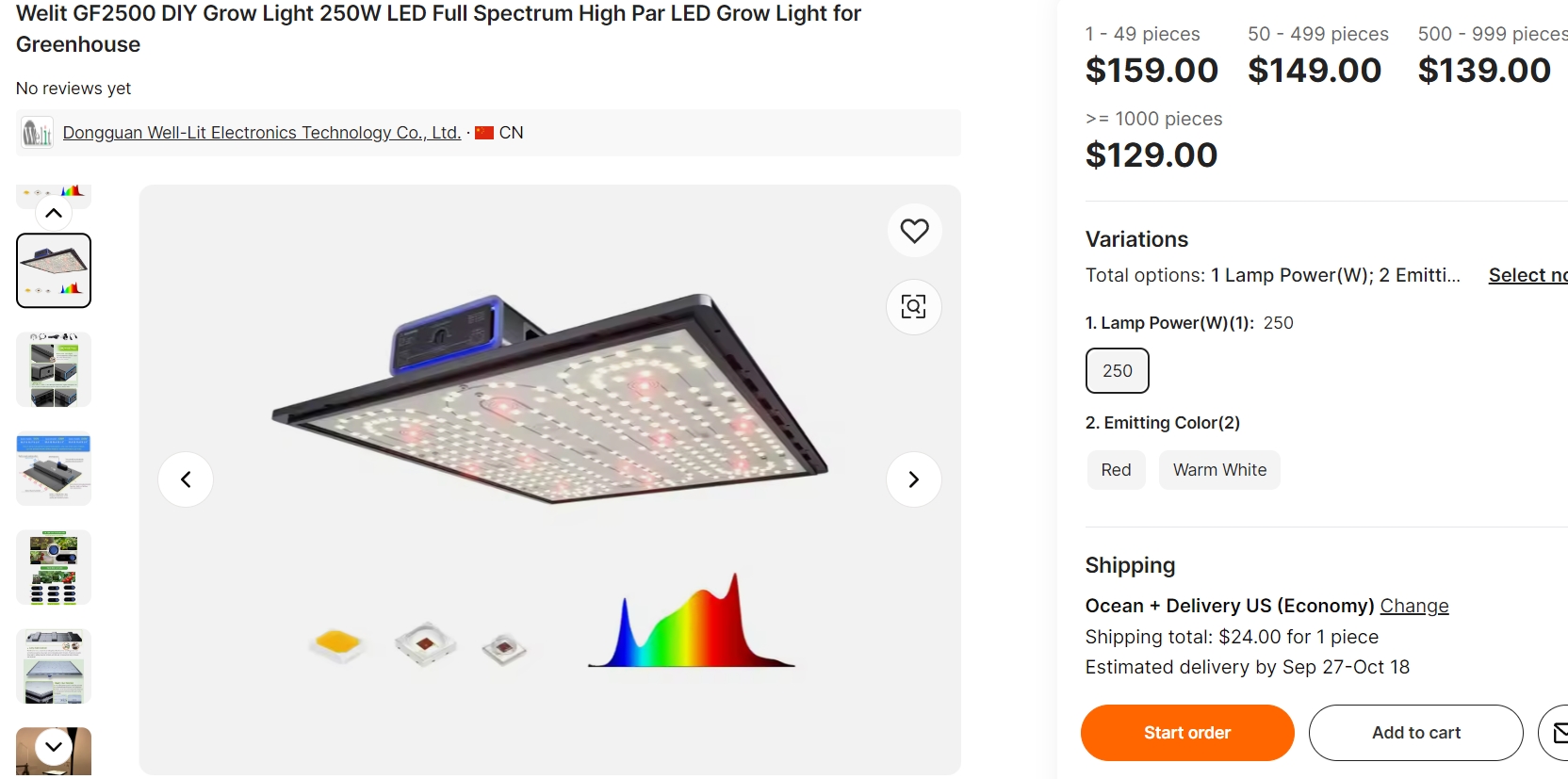Click the China flag icon

(x=484, y=133)
